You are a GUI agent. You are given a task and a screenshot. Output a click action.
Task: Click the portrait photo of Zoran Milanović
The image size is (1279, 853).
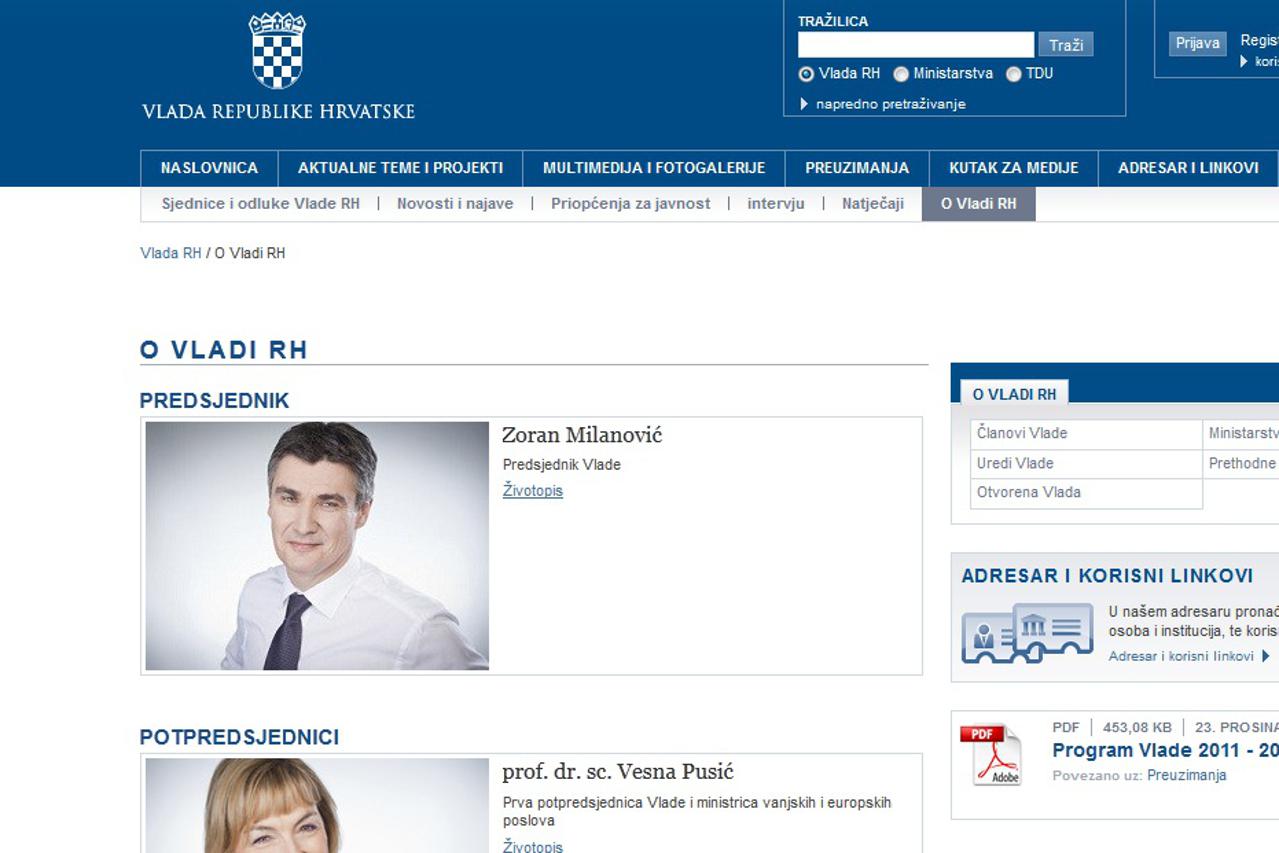(317, 545)
